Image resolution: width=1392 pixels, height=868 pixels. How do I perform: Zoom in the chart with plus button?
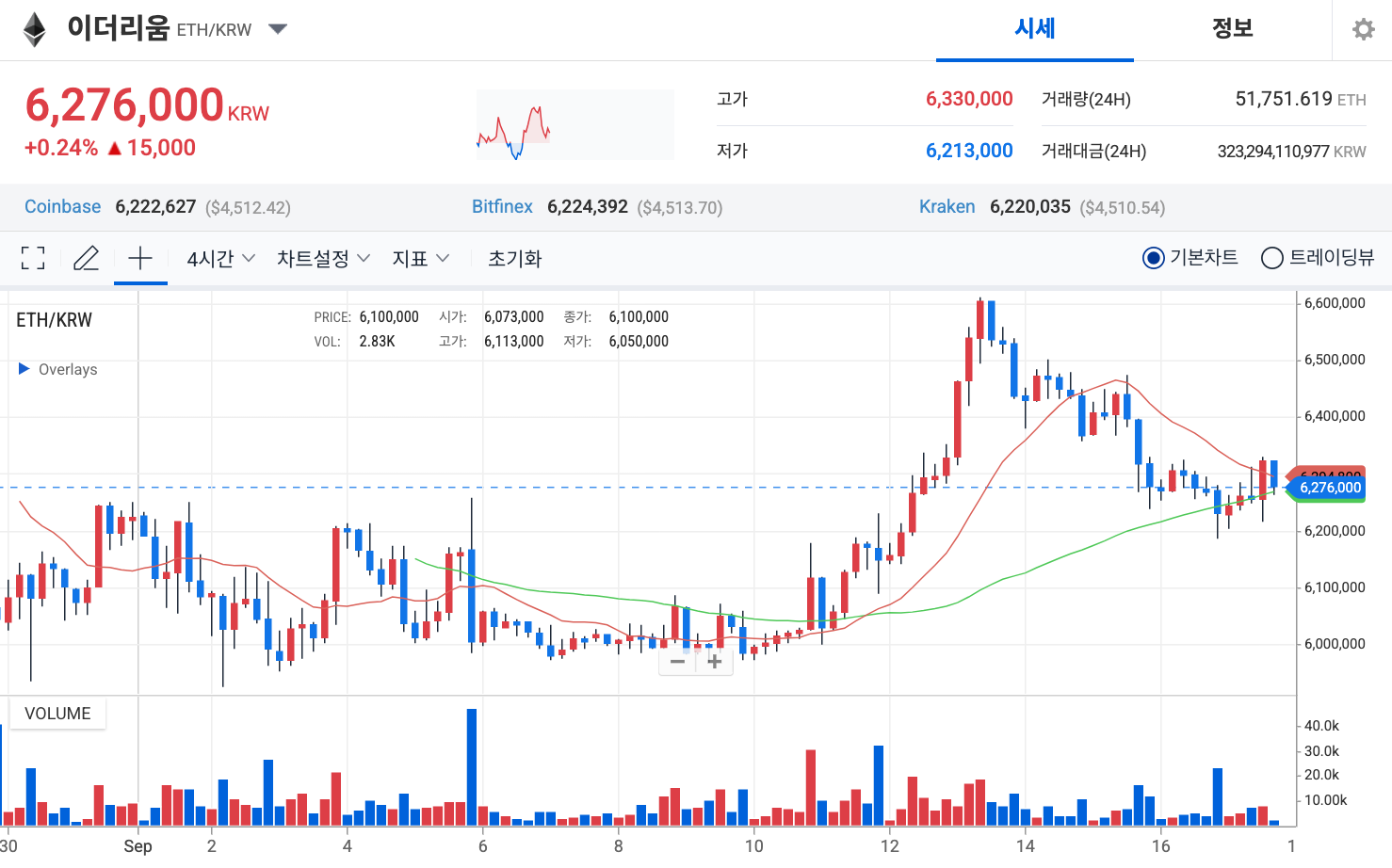(x=713, y=662)
